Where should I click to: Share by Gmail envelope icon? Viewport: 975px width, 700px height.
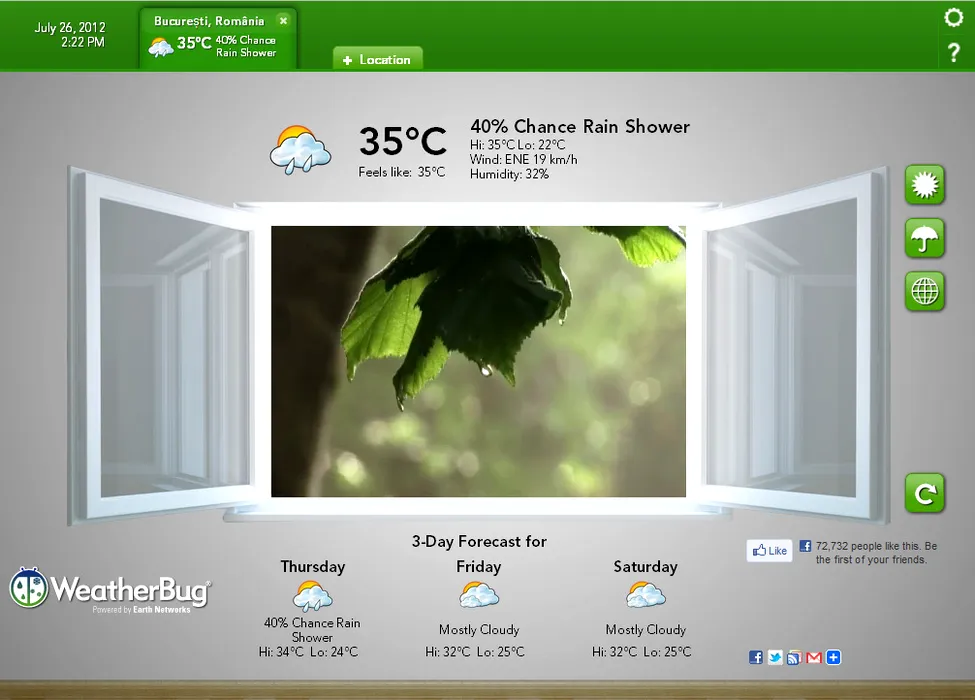814,657
